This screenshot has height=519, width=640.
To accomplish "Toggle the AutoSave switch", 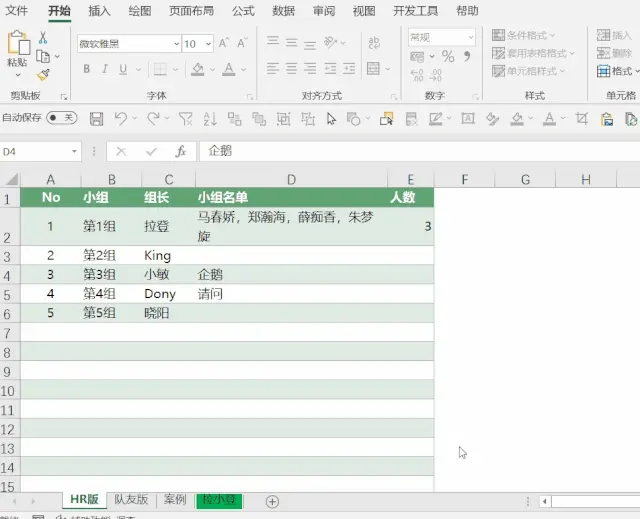I will click(62, 118).
